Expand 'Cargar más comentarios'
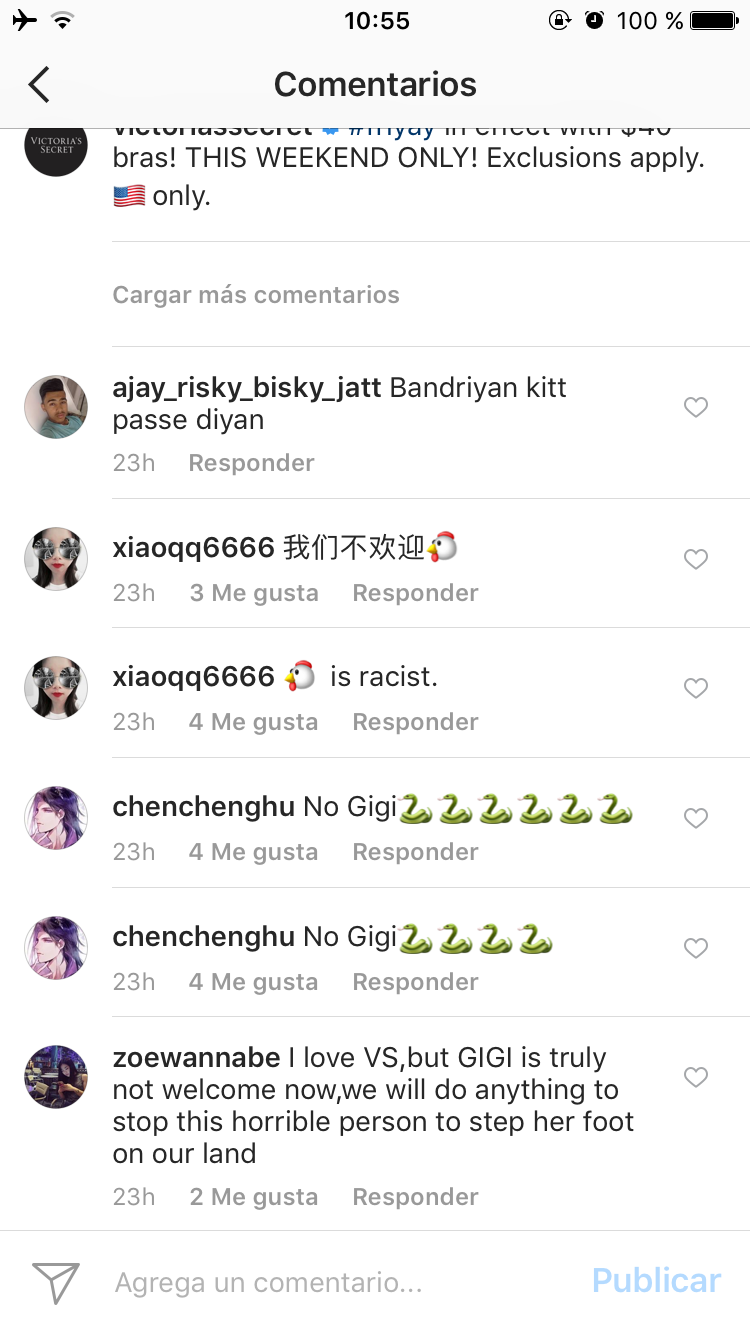Image resolution: width=750 pixels, height=1334 pixels. pos(256,295)
